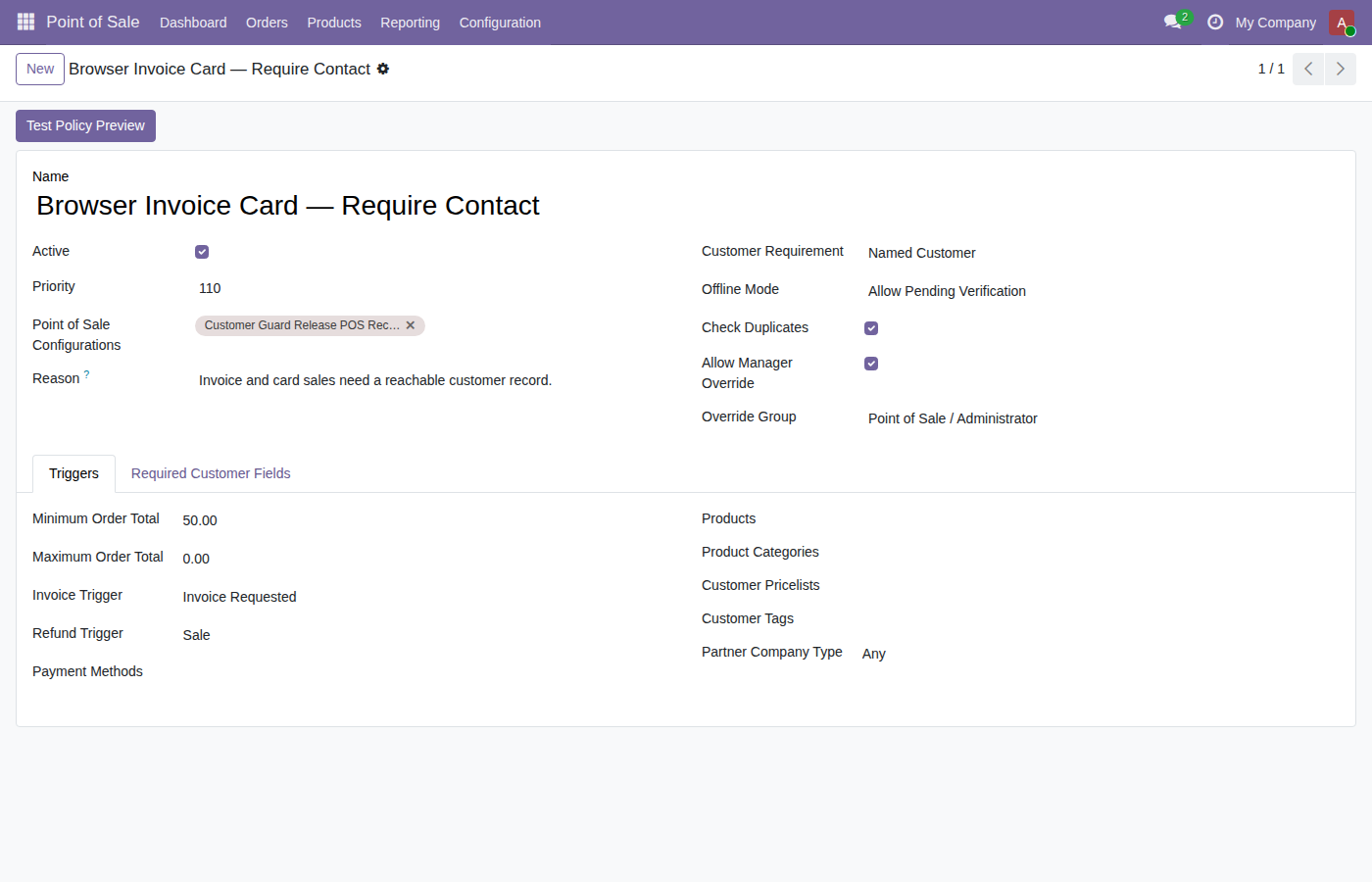Image resolution: width=1372 pixels, height=882 pixels.
Task: Change the Invoice Trigger selection
Action: 426,597
